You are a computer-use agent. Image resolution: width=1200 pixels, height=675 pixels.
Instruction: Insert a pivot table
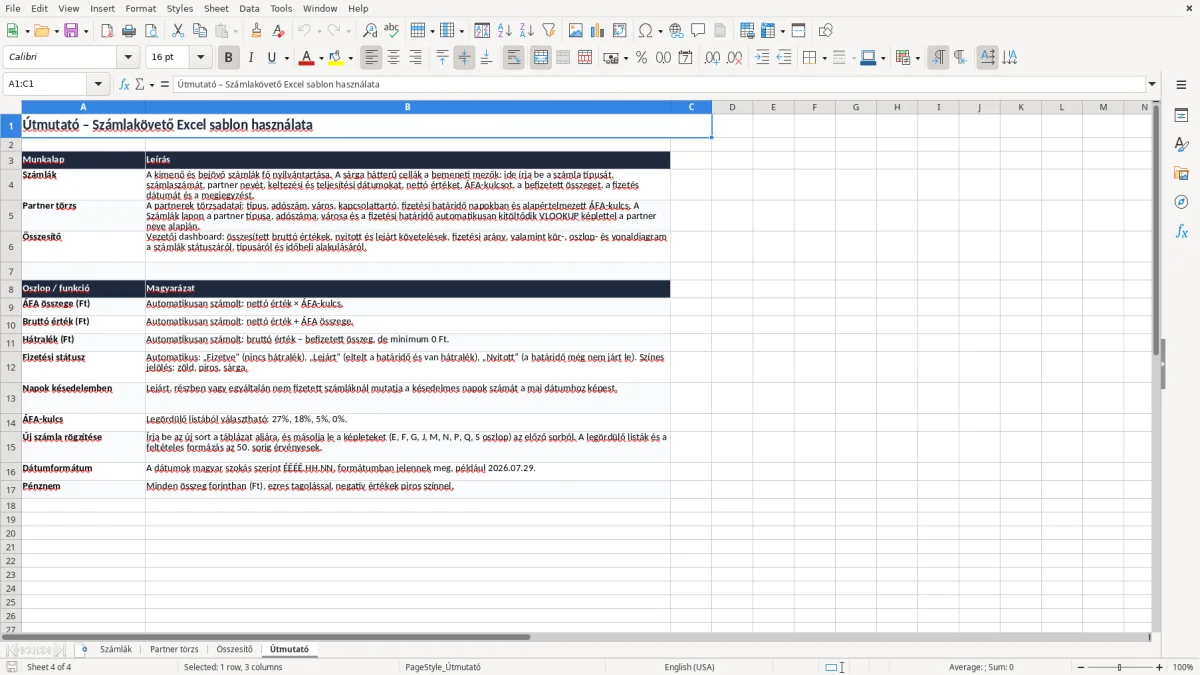tap(620, 31)
